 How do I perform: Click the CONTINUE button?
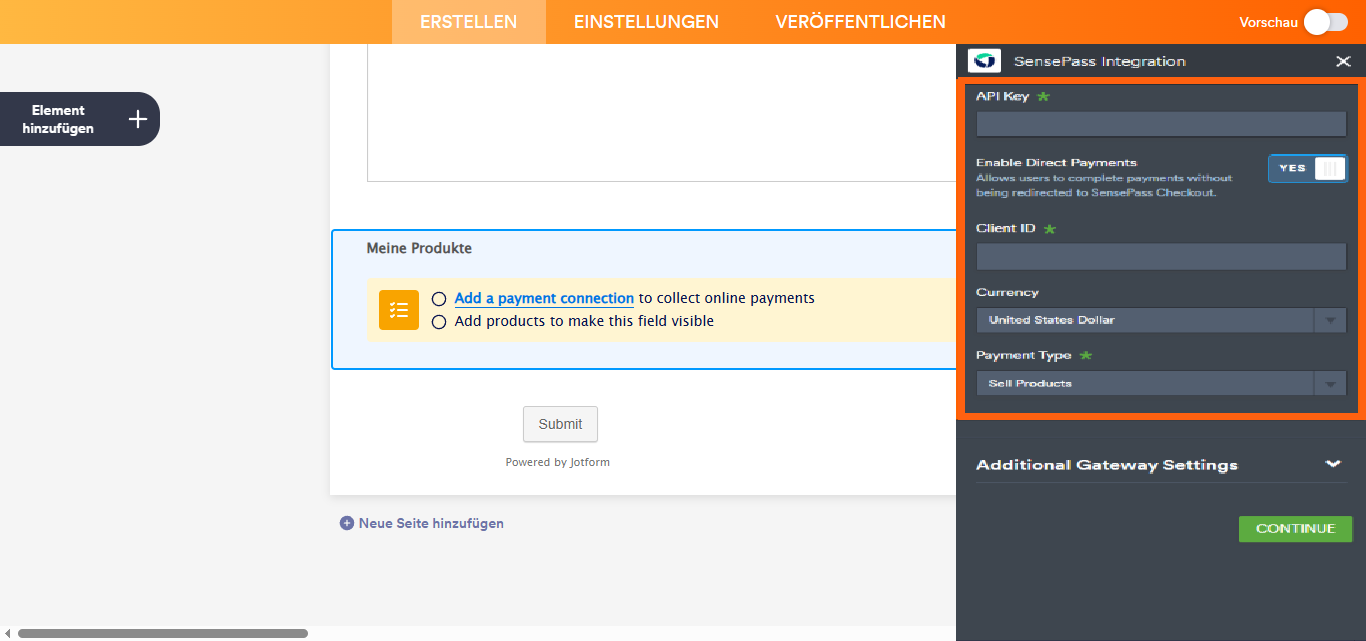coord(1295,528)
